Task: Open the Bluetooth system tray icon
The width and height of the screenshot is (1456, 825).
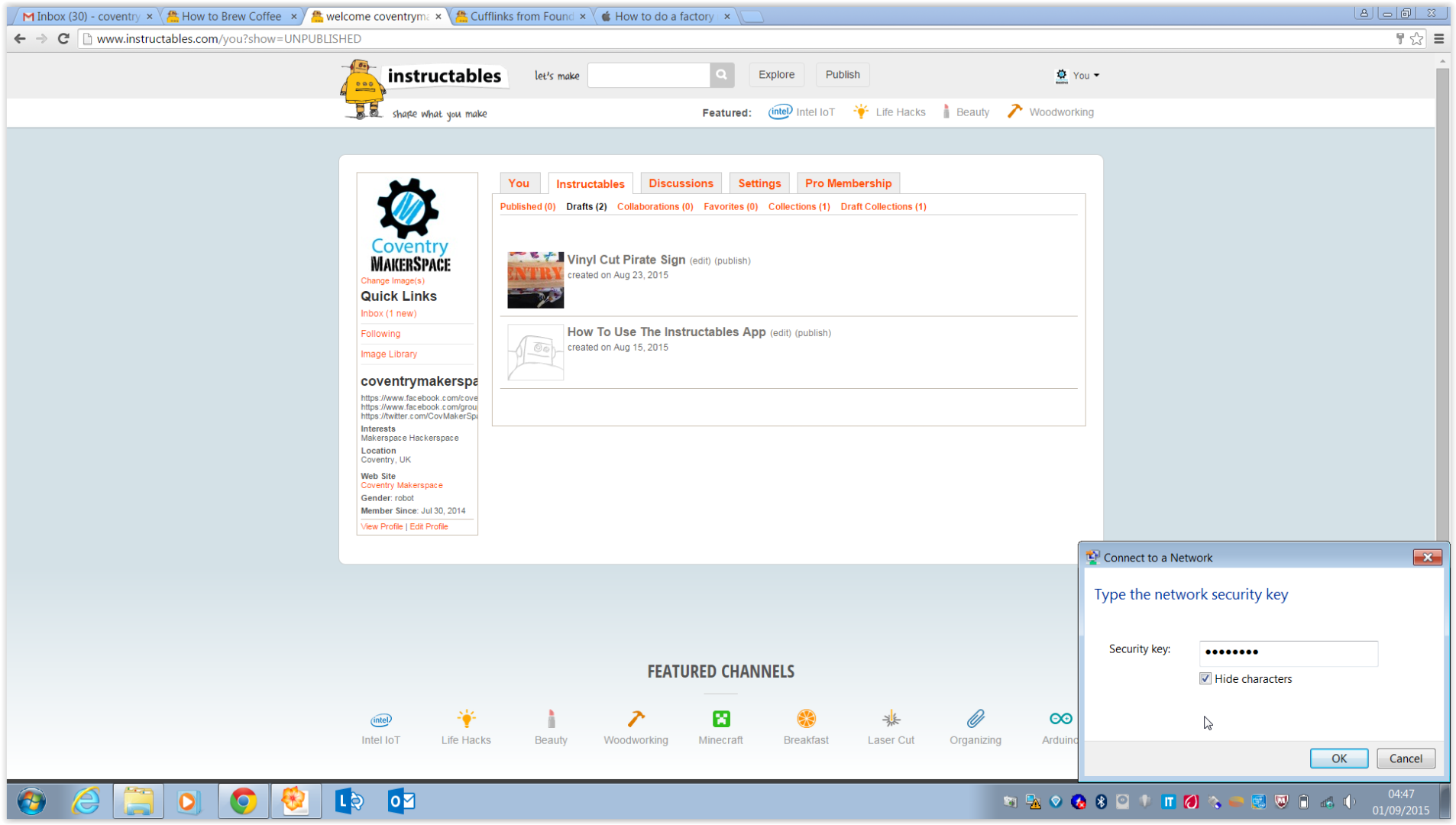Action: [1100, 801]
